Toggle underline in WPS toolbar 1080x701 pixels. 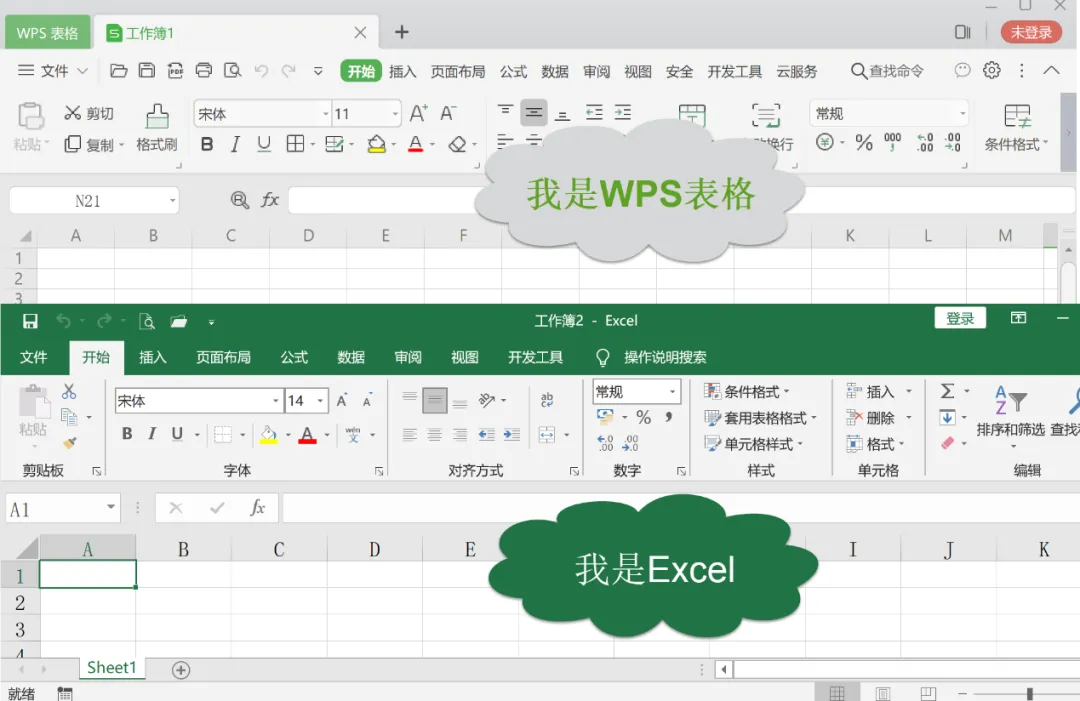pyautogui.click(x=264, y=144)
